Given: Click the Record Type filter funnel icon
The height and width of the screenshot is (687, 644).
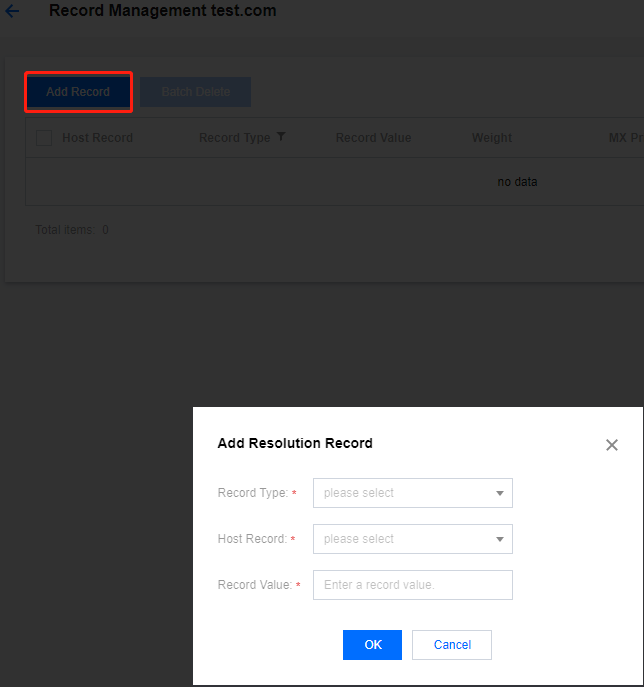Looking at the screenshot, I should tap(281, 137).
